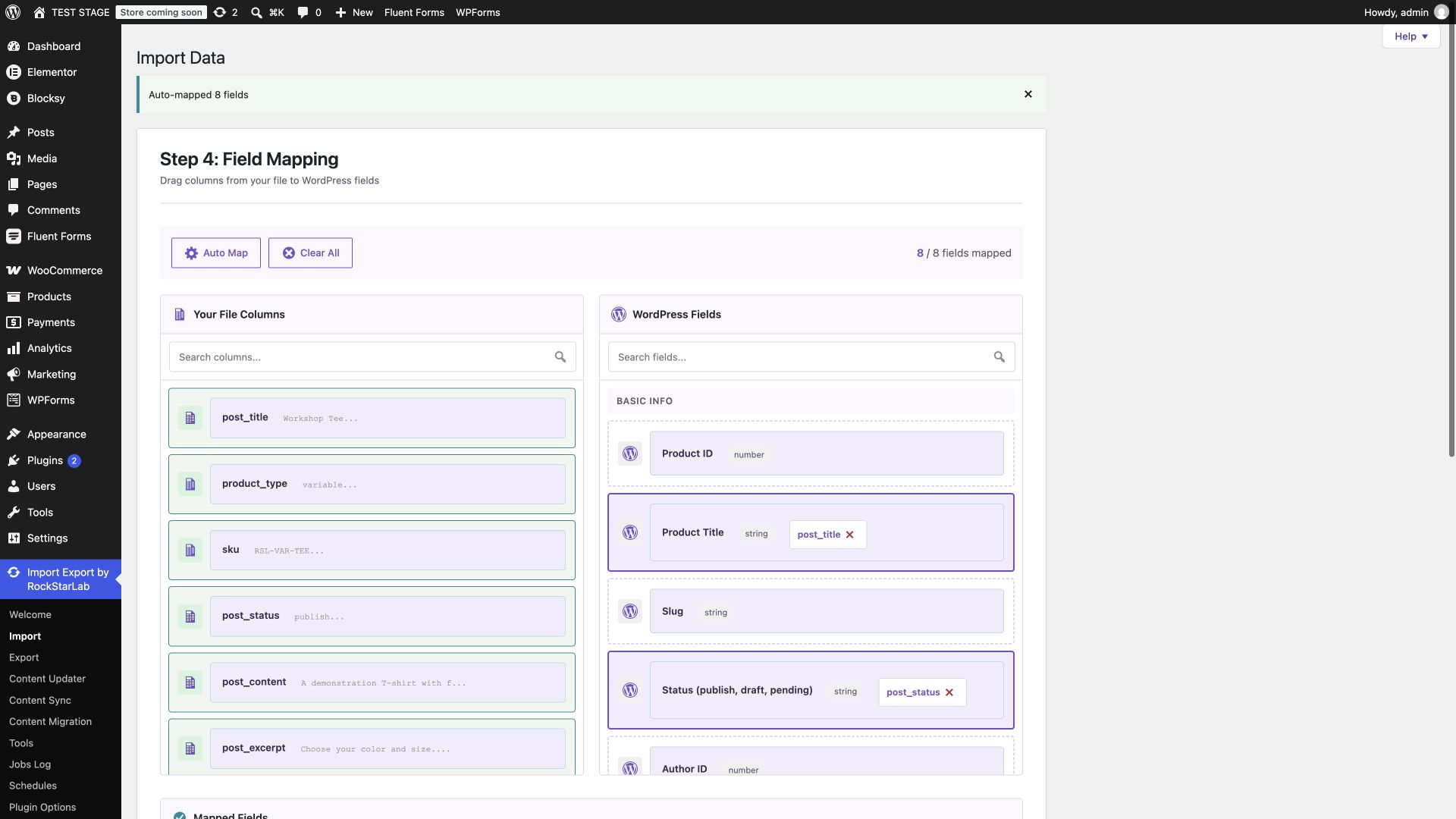Open Plugins in the sidebar
Viewport: 1456px width, 819px height.
coord(61,460)
